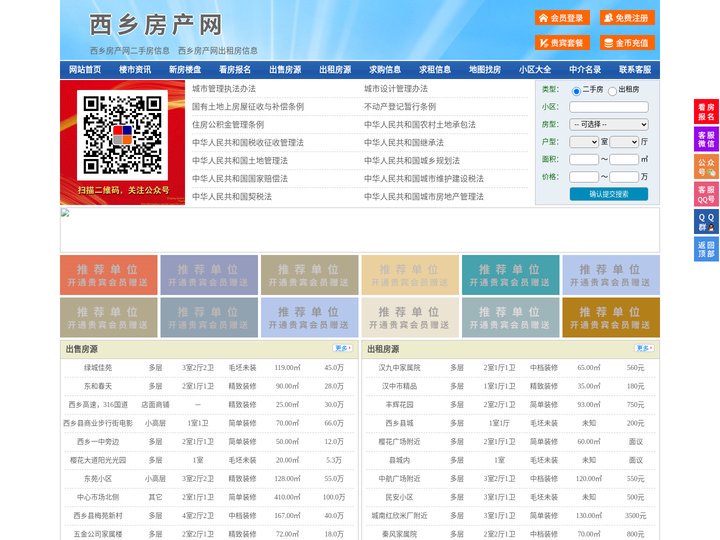The width and height of the screenshot is (720, 540).
Task: Open the 看房报名 nav menu item
Action: tap(235, 70)
